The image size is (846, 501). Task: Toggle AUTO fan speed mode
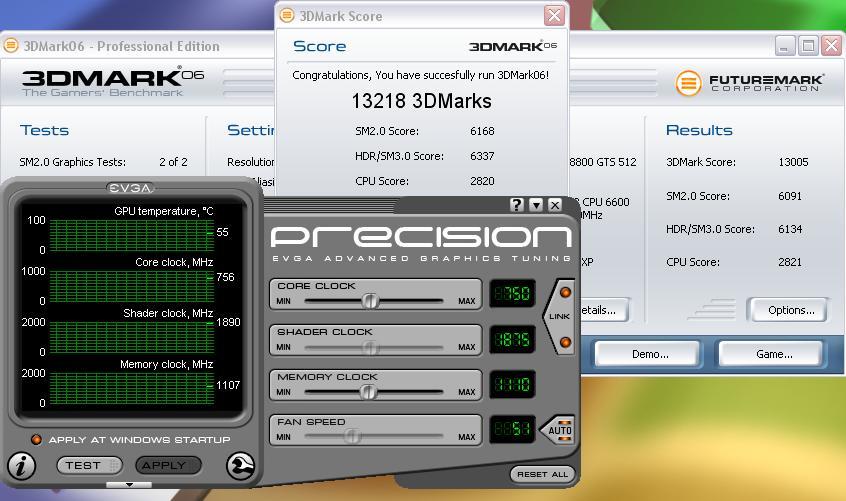(x=558, y=430)
